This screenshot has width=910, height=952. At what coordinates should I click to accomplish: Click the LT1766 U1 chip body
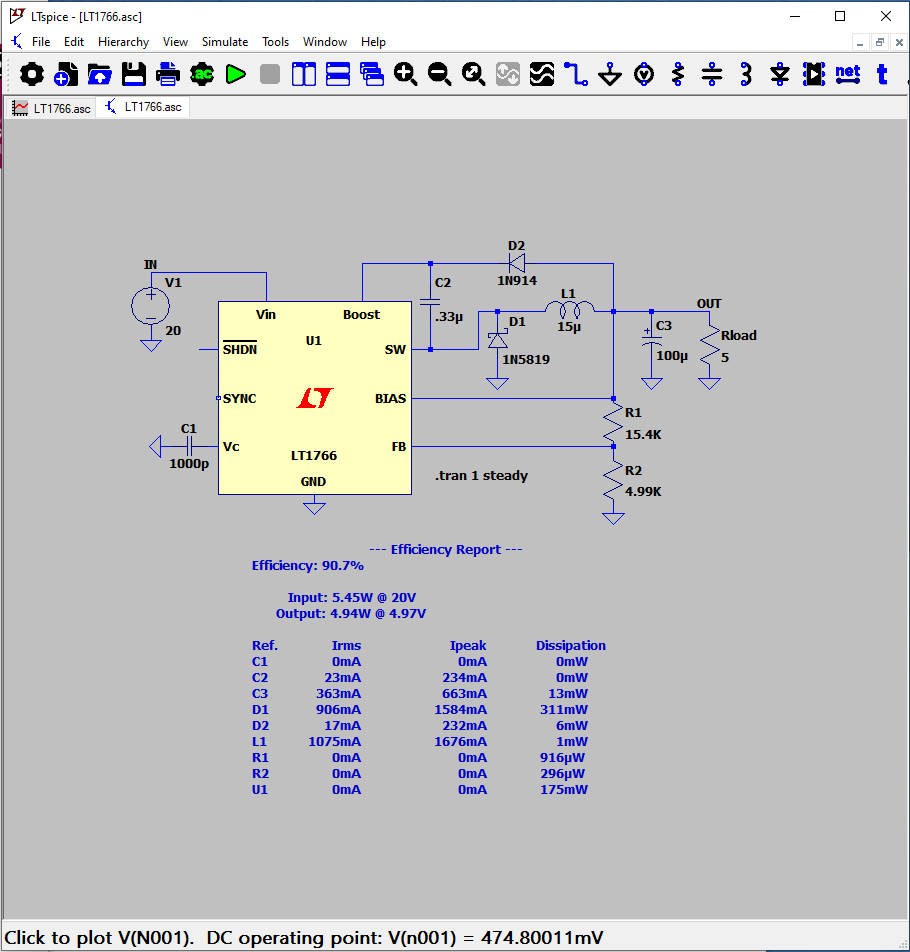click(314, 420)
